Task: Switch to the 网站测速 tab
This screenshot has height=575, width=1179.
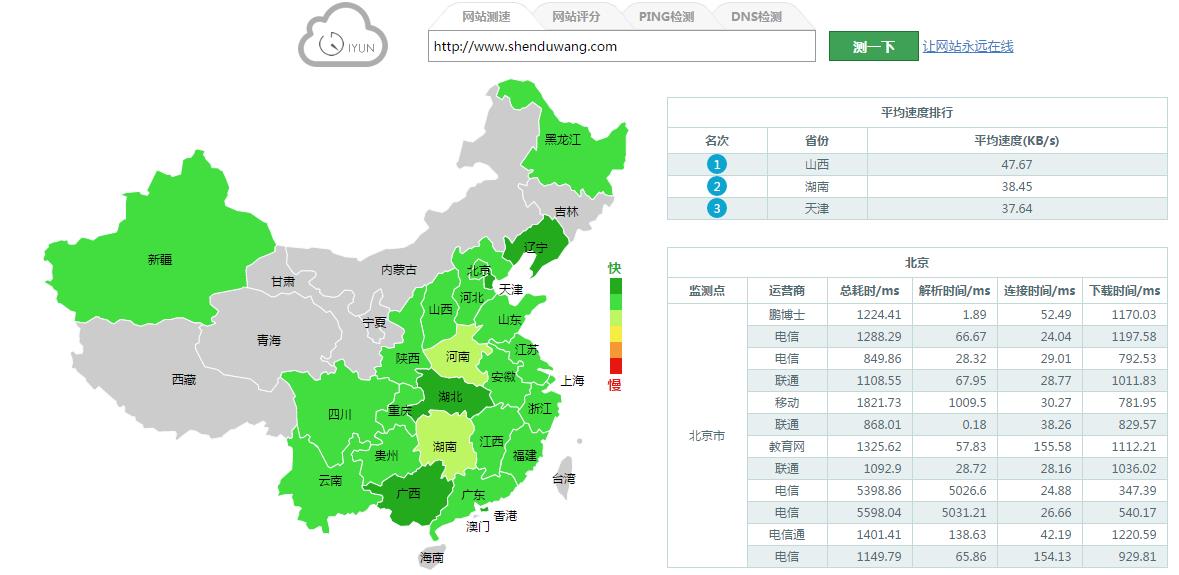Action: point(486,16)
